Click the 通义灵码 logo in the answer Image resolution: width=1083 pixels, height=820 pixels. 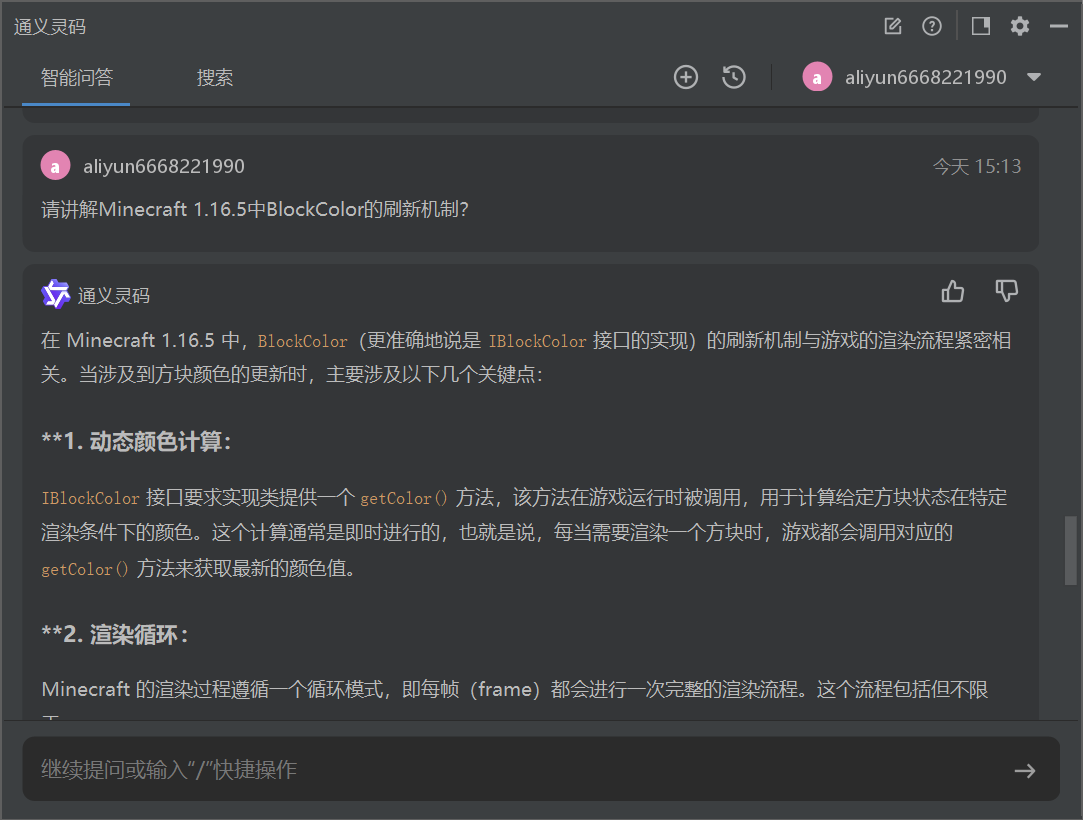55,294
